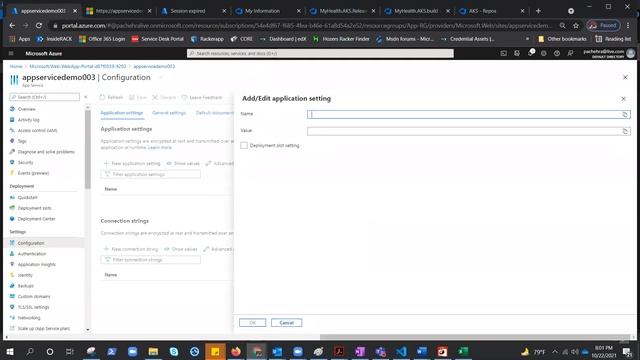
Task: Open Scale up (App Service plan)
Action: [44, 328]
